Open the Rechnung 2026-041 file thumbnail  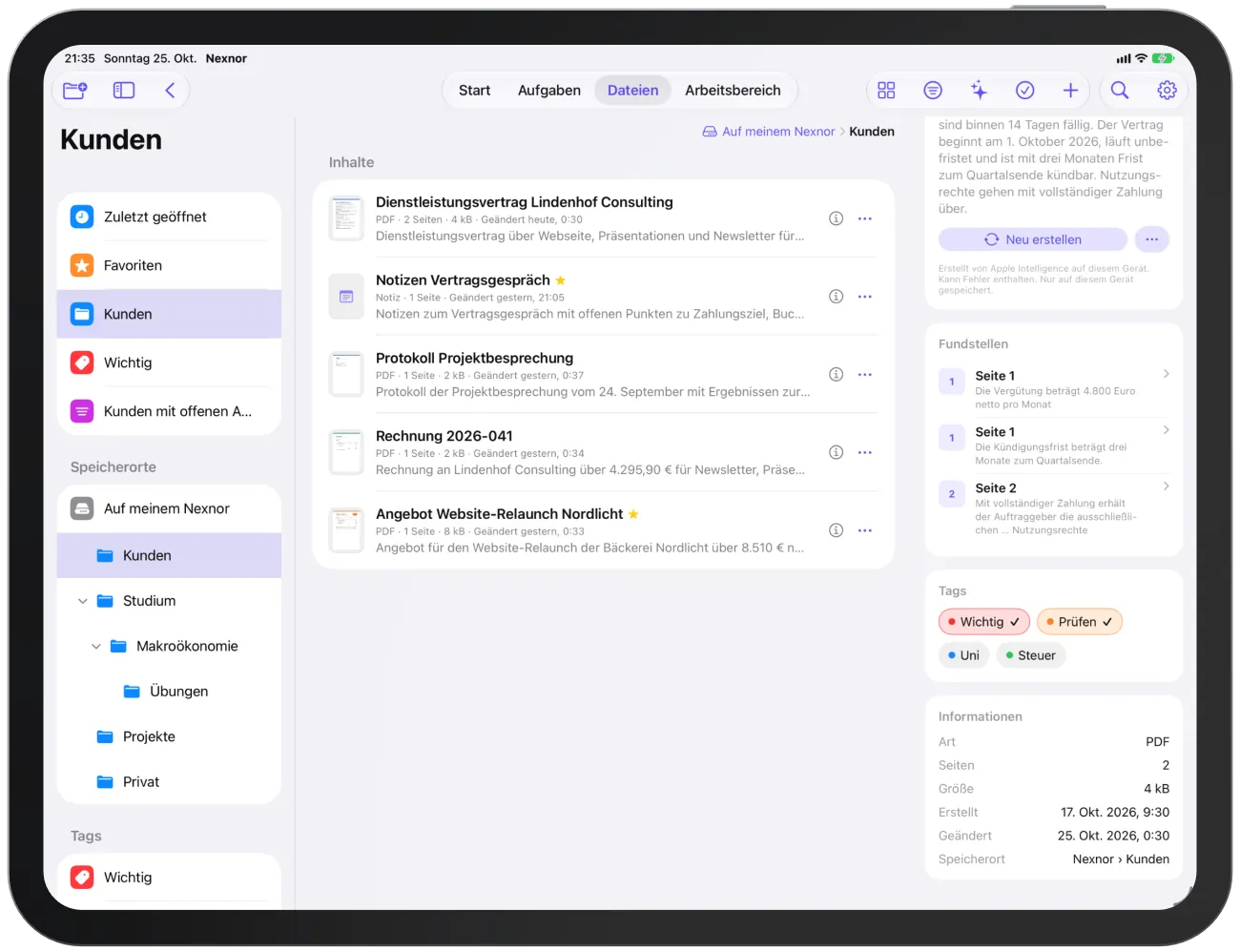pos(346,452)
